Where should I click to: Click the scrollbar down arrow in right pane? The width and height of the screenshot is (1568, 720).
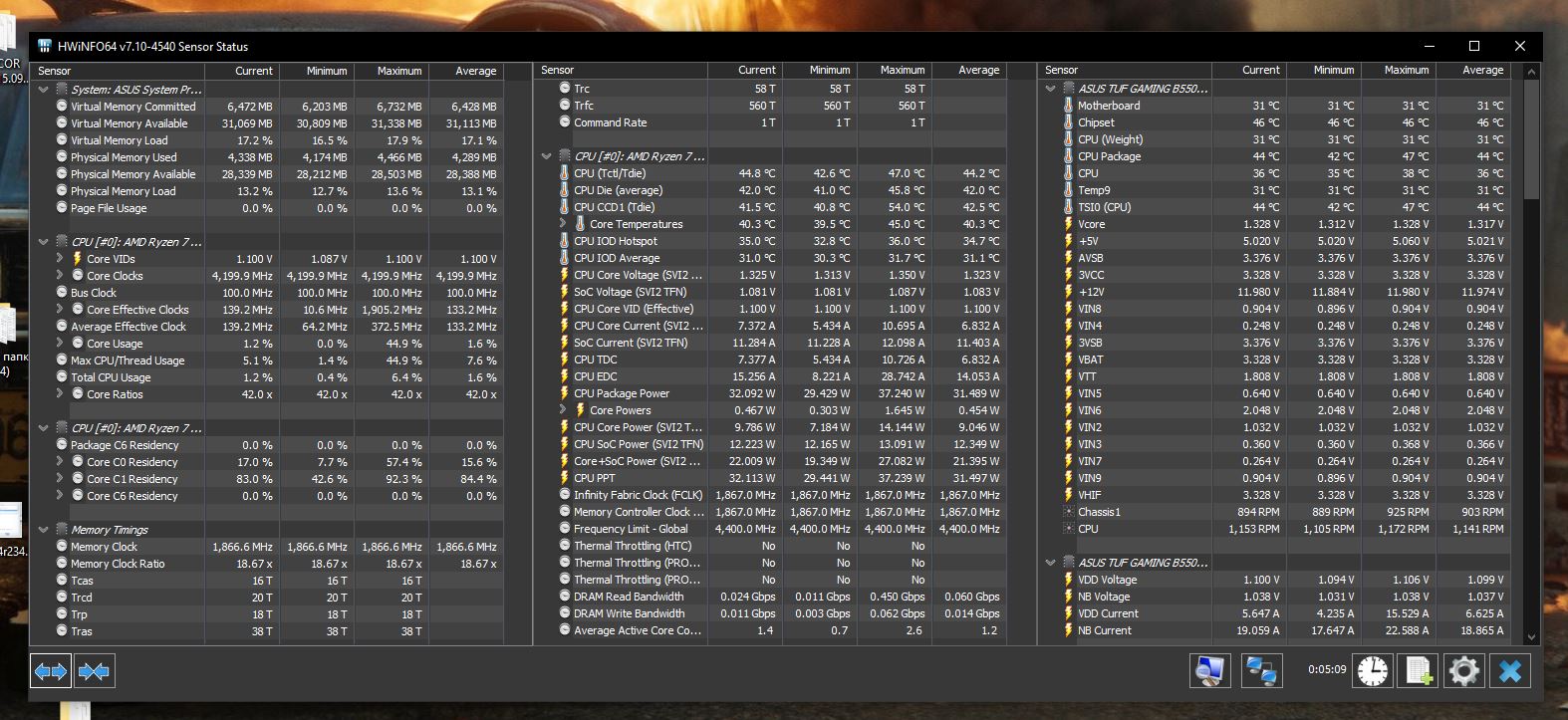click(1532, 637)
